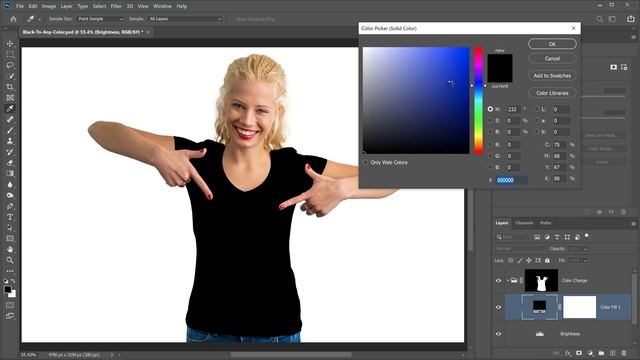
Task: Click Cancel in the Color Picker
Action: point(552,59)
